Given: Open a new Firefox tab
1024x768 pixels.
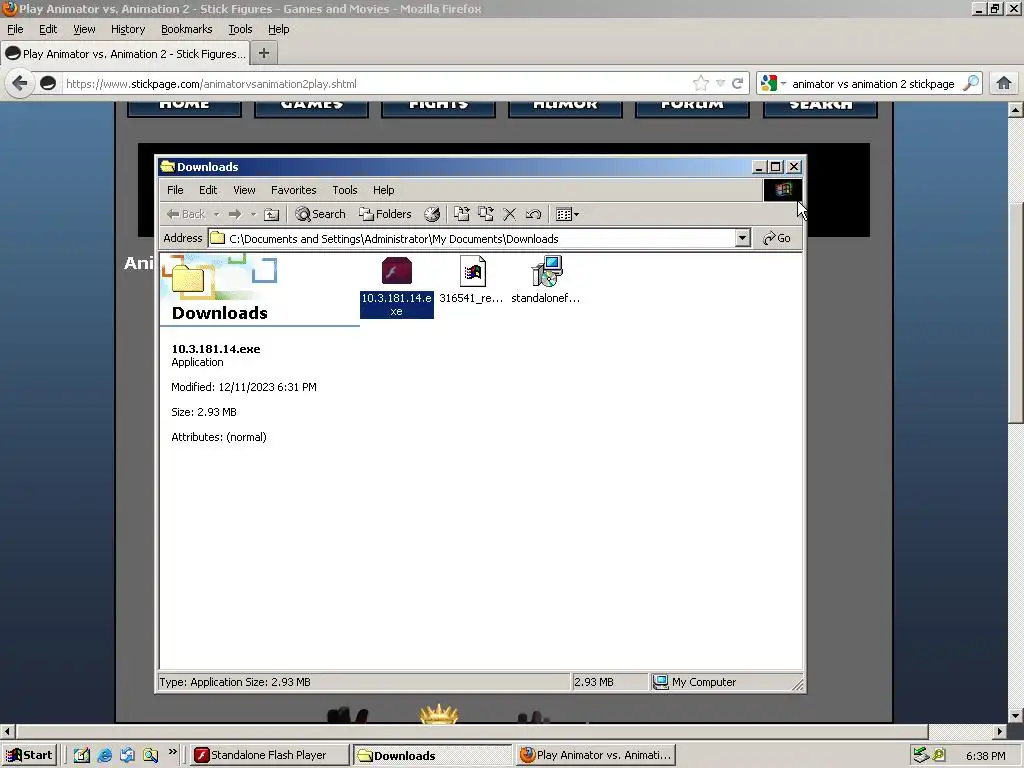Looking at the screenshot, I should point(264,54).
